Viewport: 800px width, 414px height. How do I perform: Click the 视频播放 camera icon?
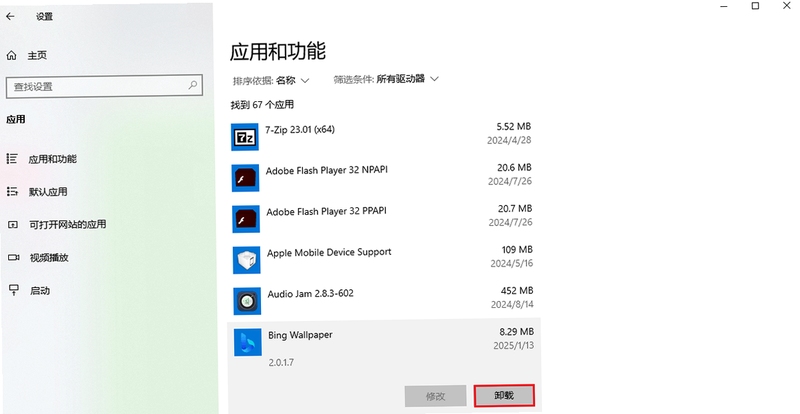tap(13, 257)
